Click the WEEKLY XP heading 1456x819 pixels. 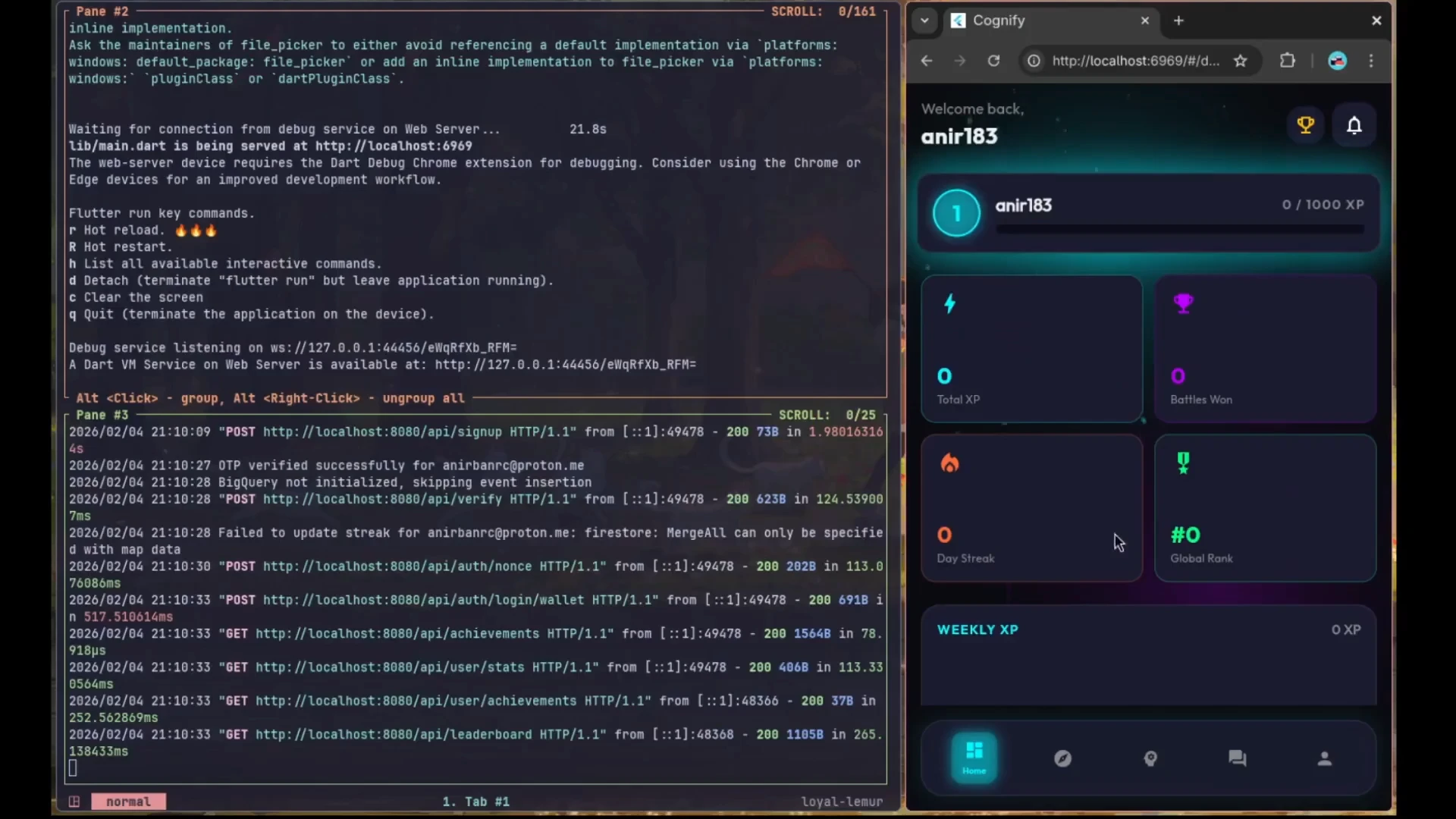pos(977,629)
